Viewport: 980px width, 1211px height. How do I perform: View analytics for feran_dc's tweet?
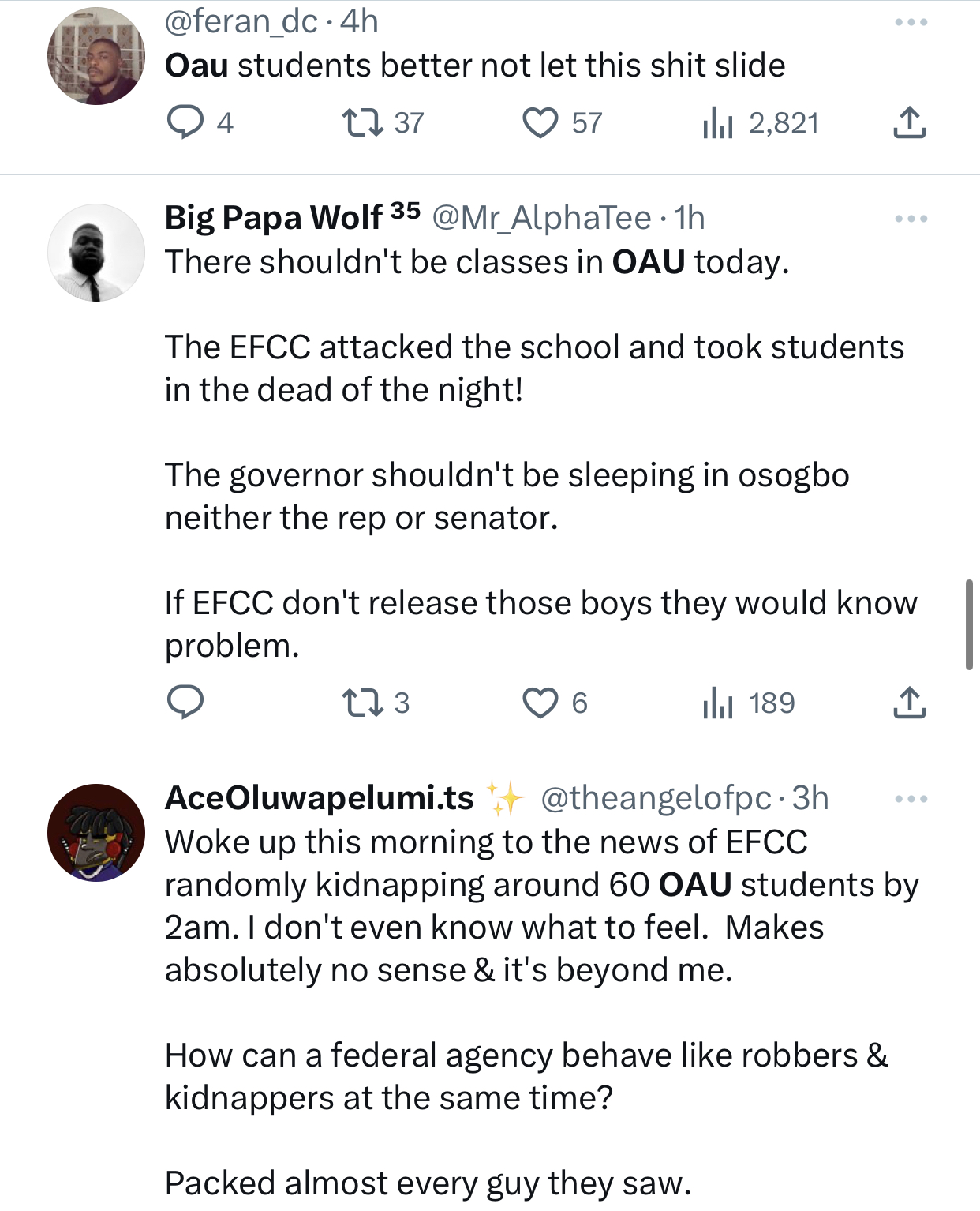tap(718, 123)
